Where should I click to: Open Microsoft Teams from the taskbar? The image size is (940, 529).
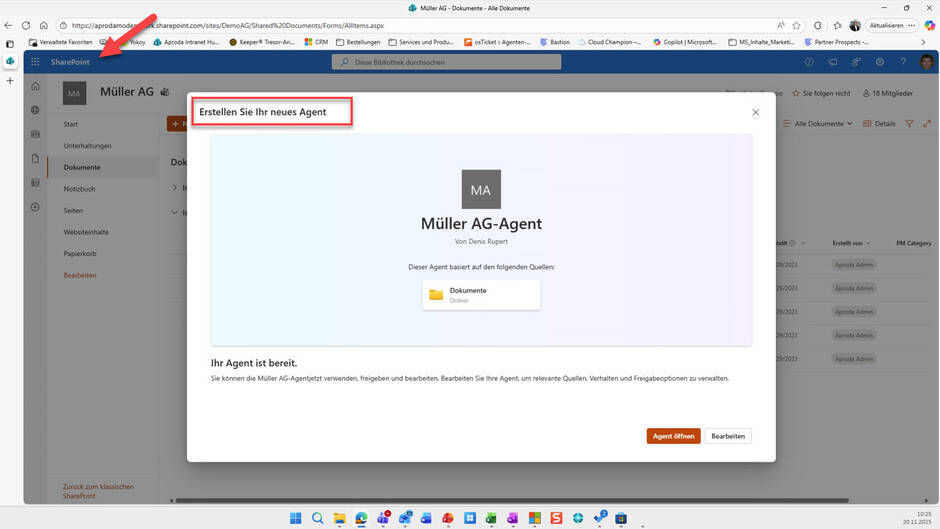(x=383, y=518)
